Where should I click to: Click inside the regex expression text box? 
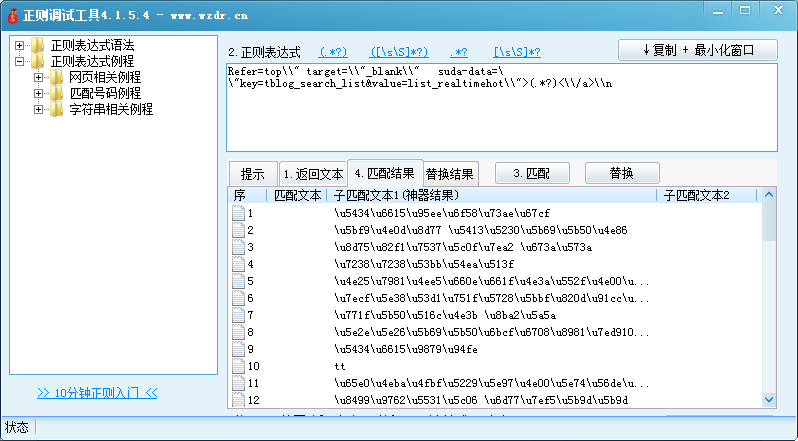(500, 120)
